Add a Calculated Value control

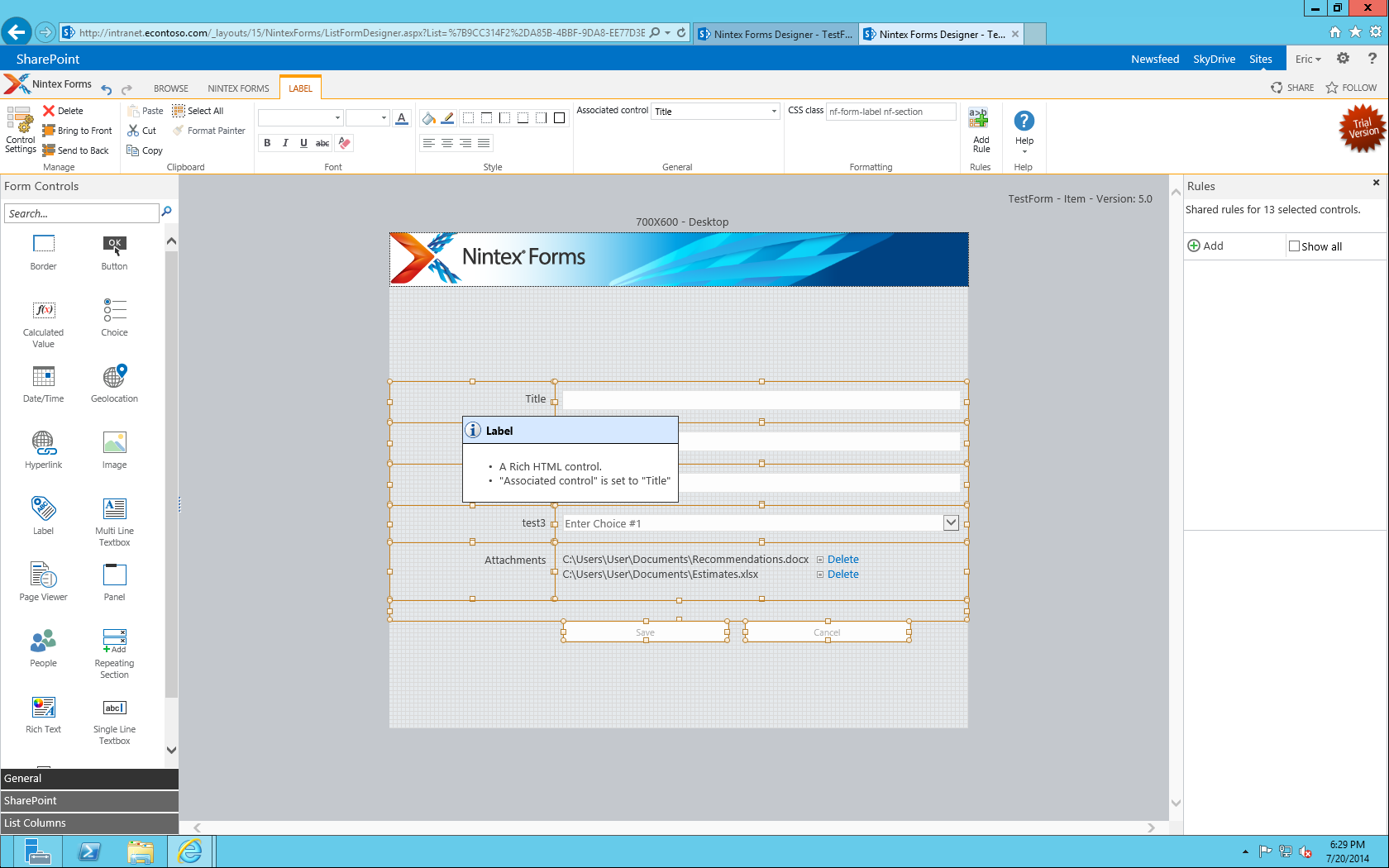[44, 324]
